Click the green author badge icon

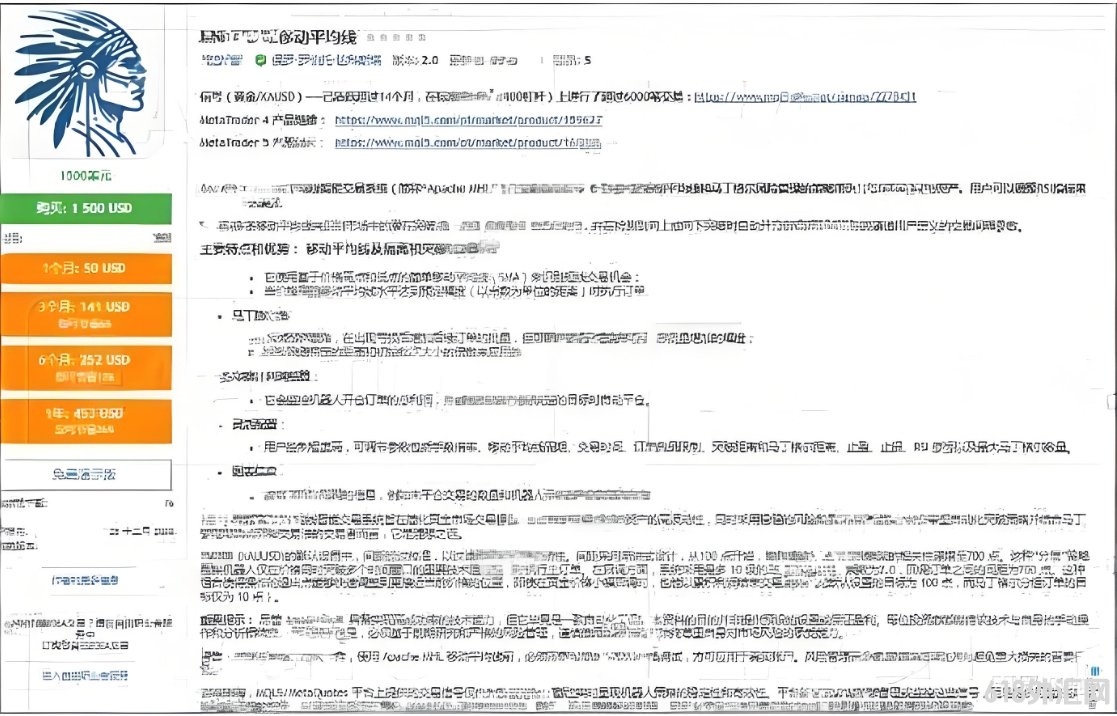[261, 61]
